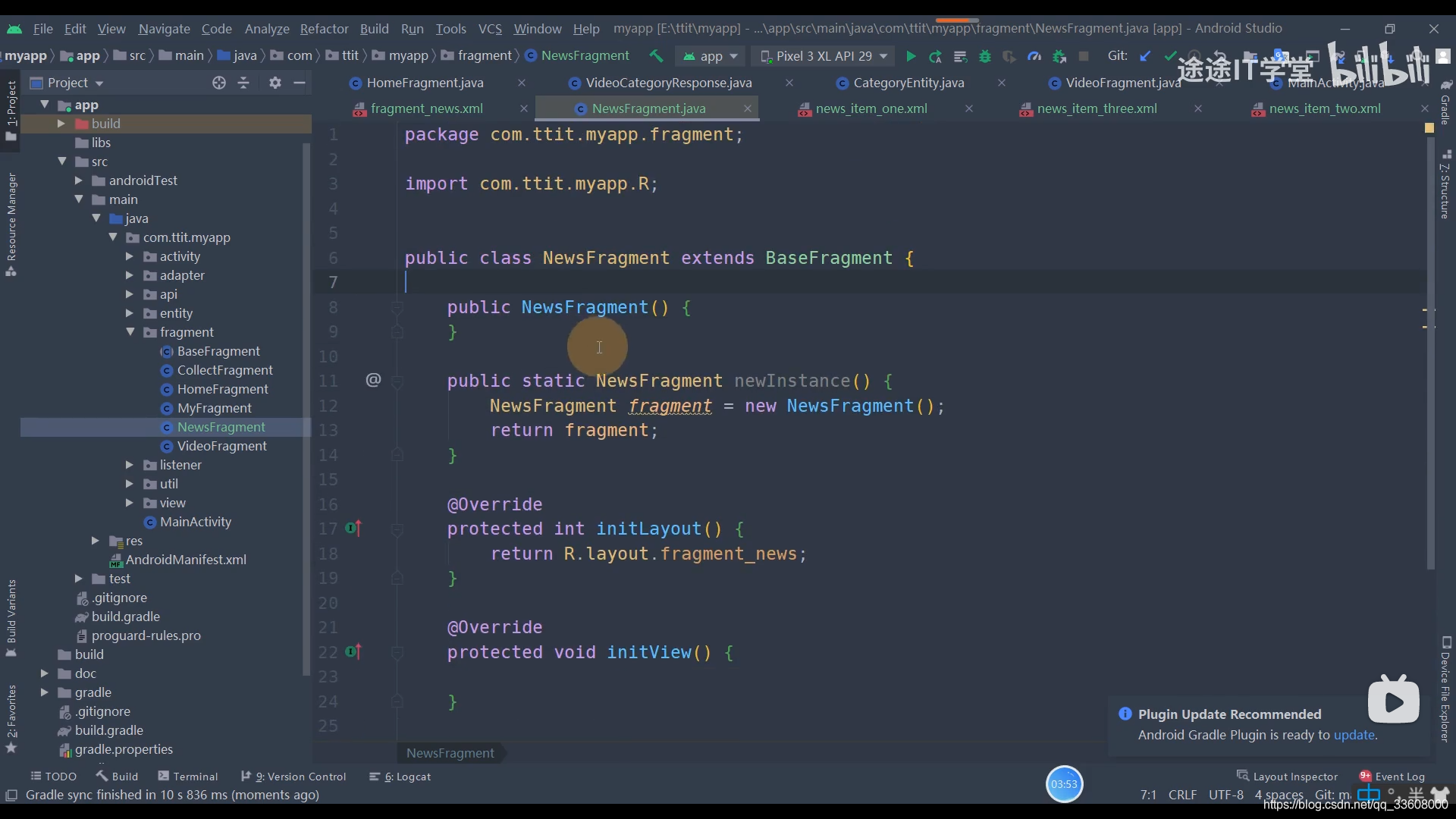1456x819 pixels.
Task: Switch to the CategoryEntity.java tab
Action: pyautogui.click(x=908, y=83)
